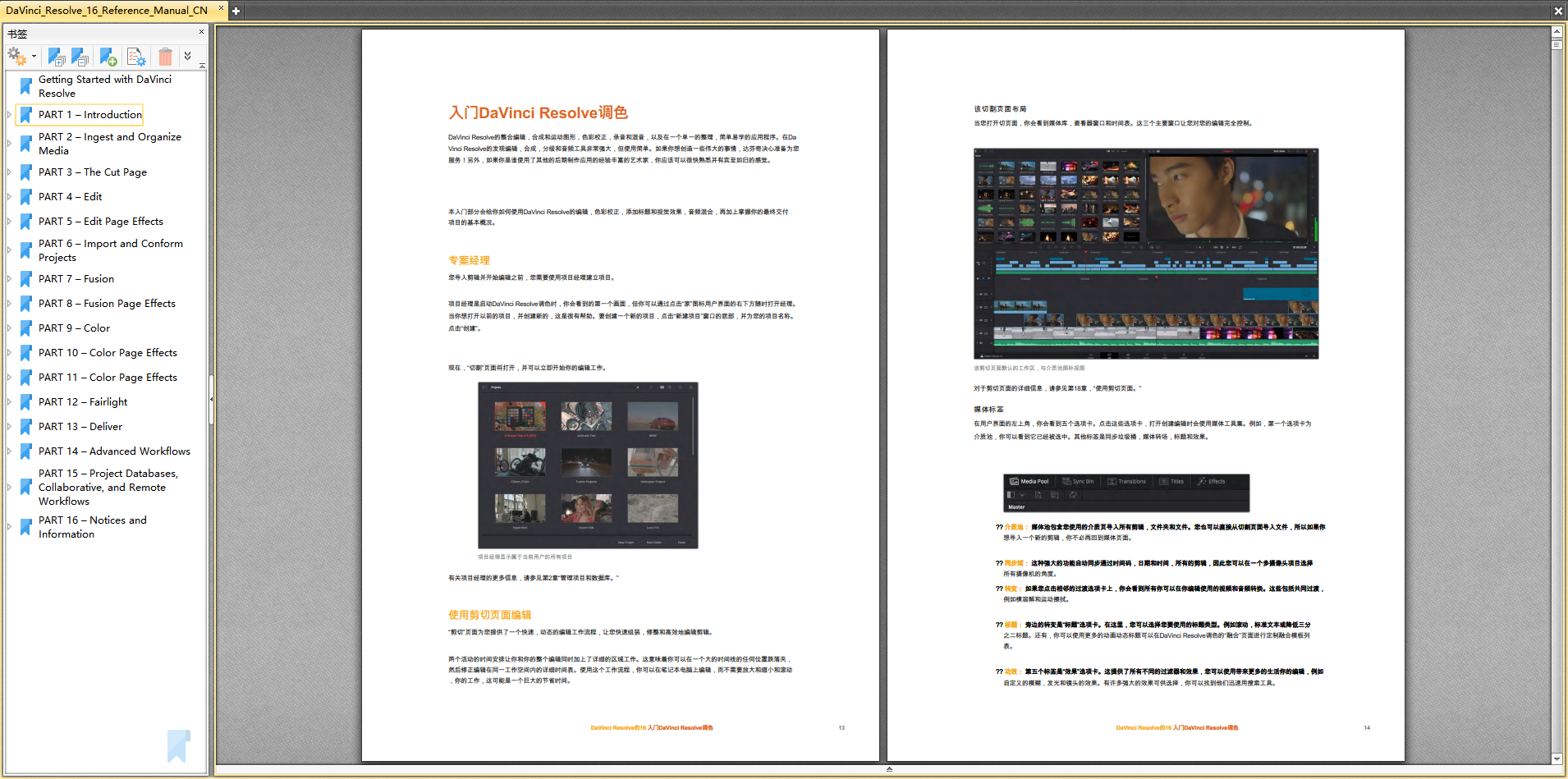Click the sidebar splitter collapse handle

pyautogui.click(x=211, y=400)
